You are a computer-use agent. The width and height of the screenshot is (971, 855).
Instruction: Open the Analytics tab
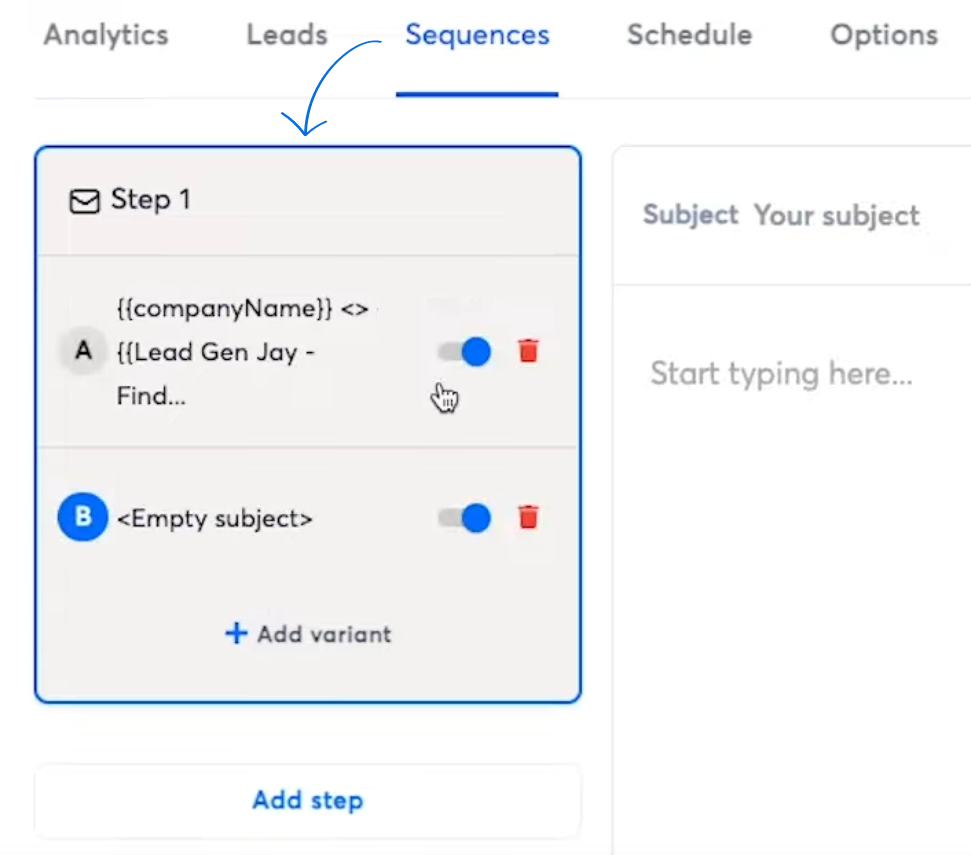click(106, 35)
